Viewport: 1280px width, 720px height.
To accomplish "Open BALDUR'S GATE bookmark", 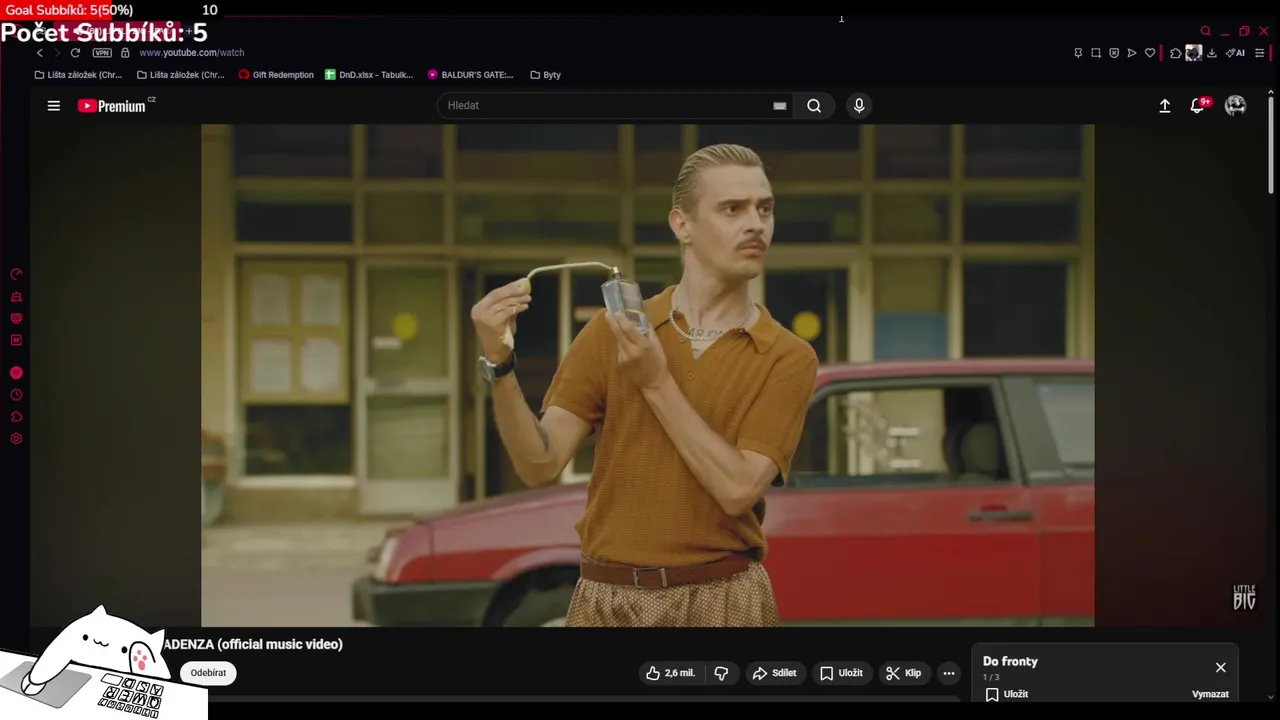I will [x=470, y=75].
